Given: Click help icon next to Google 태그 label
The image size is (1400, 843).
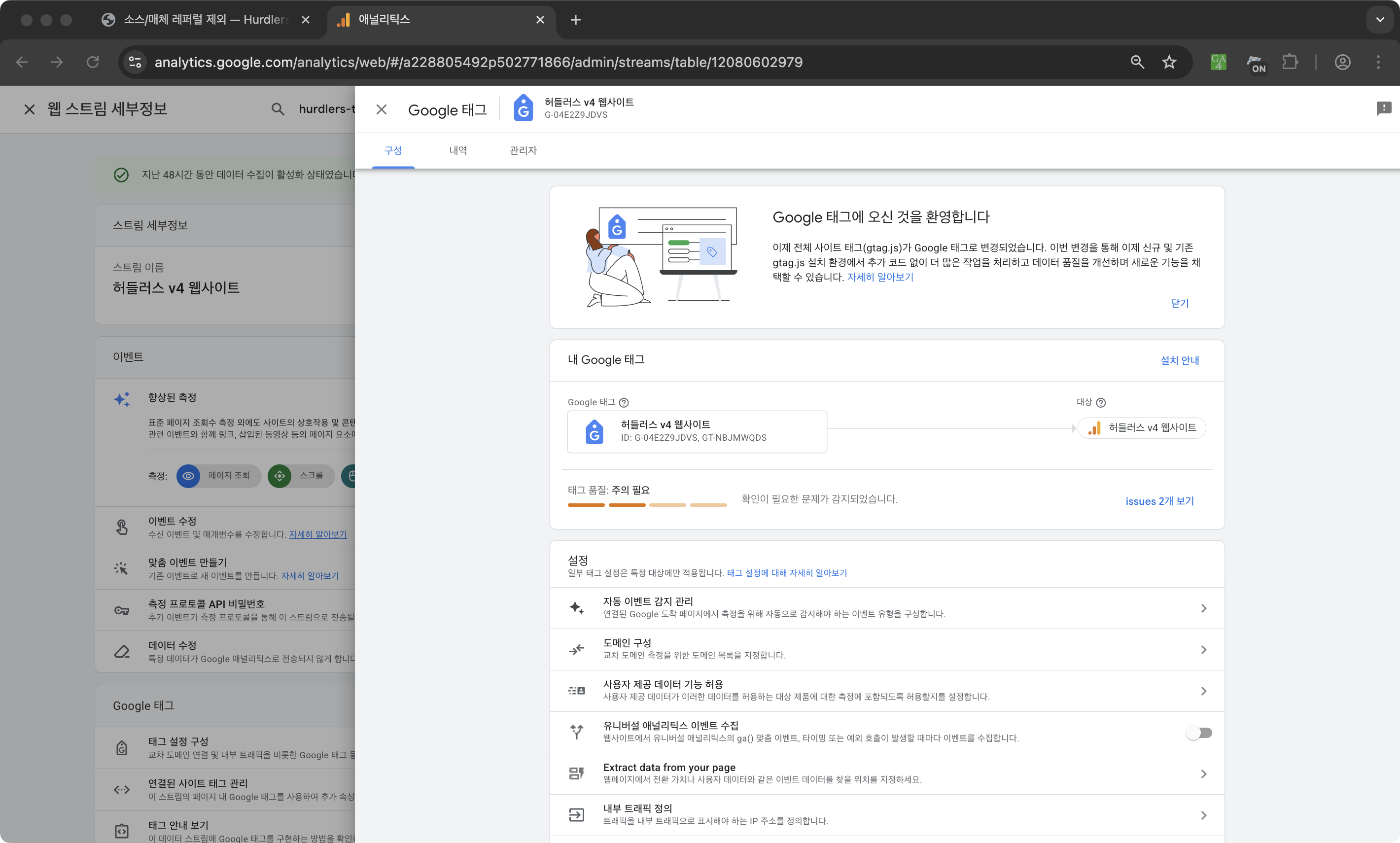Looking at the screenshot, I should [x=624, y=403].
